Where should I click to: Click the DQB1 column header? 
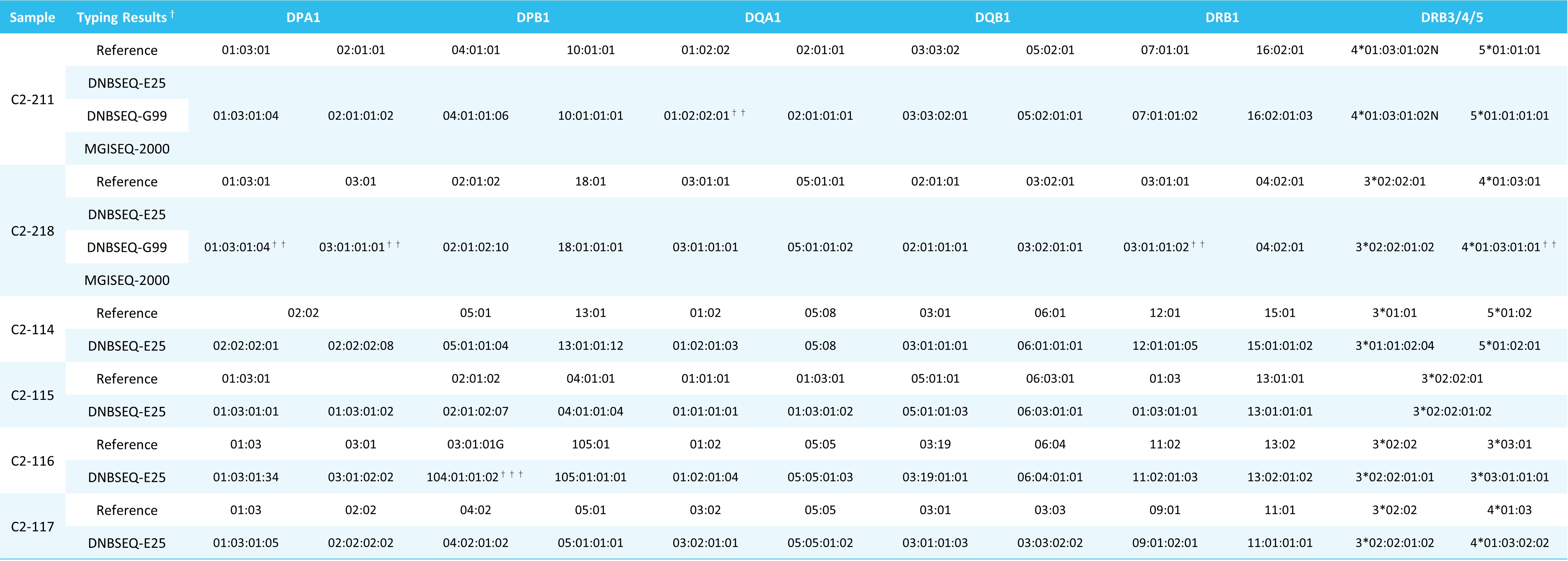(992, 17)
